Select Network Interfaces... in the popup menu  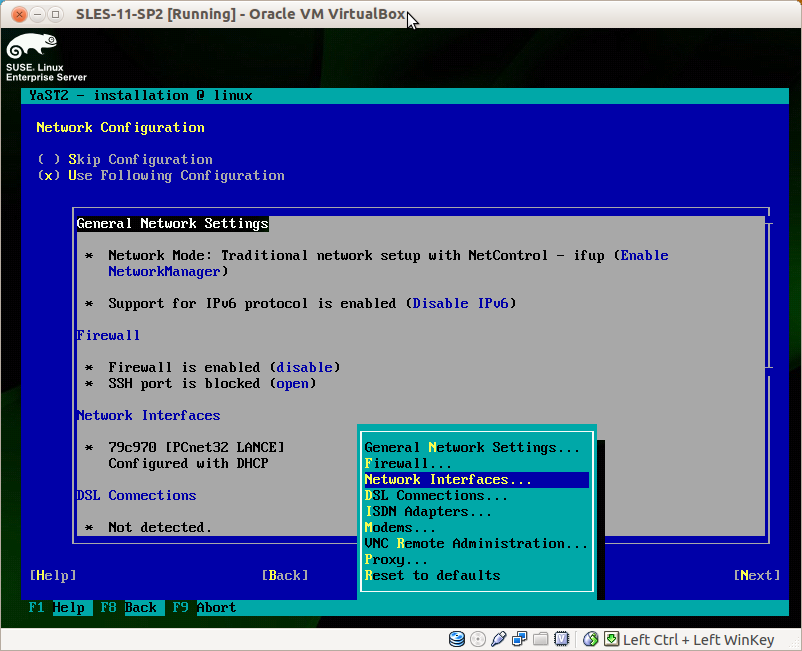[x=476, y=479]
